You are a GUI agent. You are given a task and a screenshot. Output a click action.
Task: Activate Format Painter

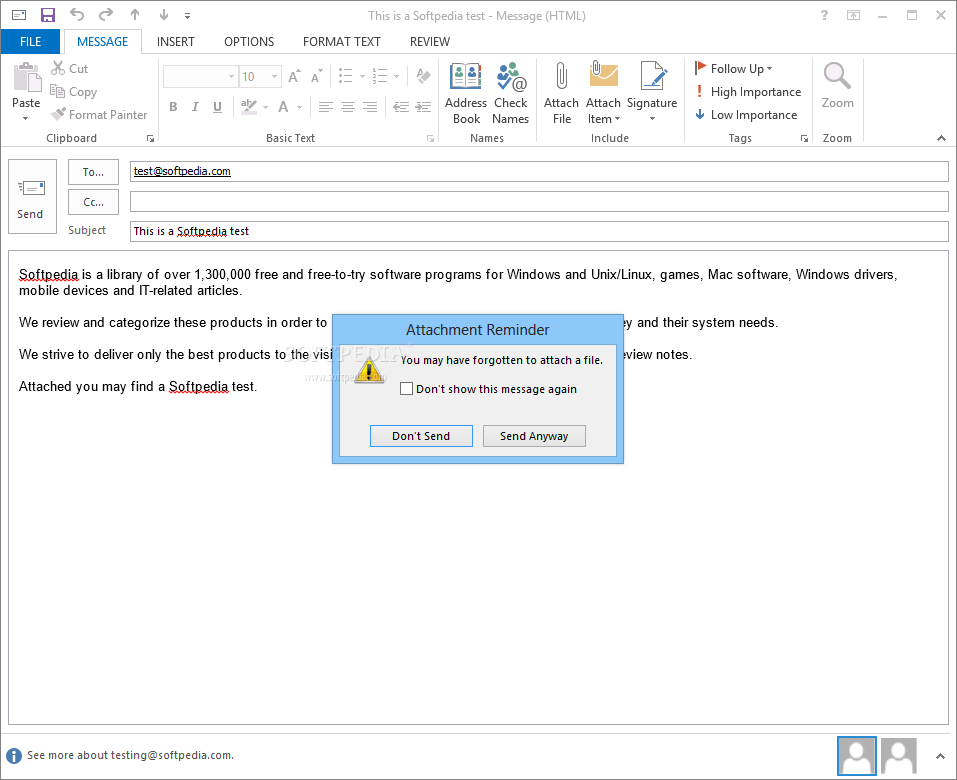(99, 114)
